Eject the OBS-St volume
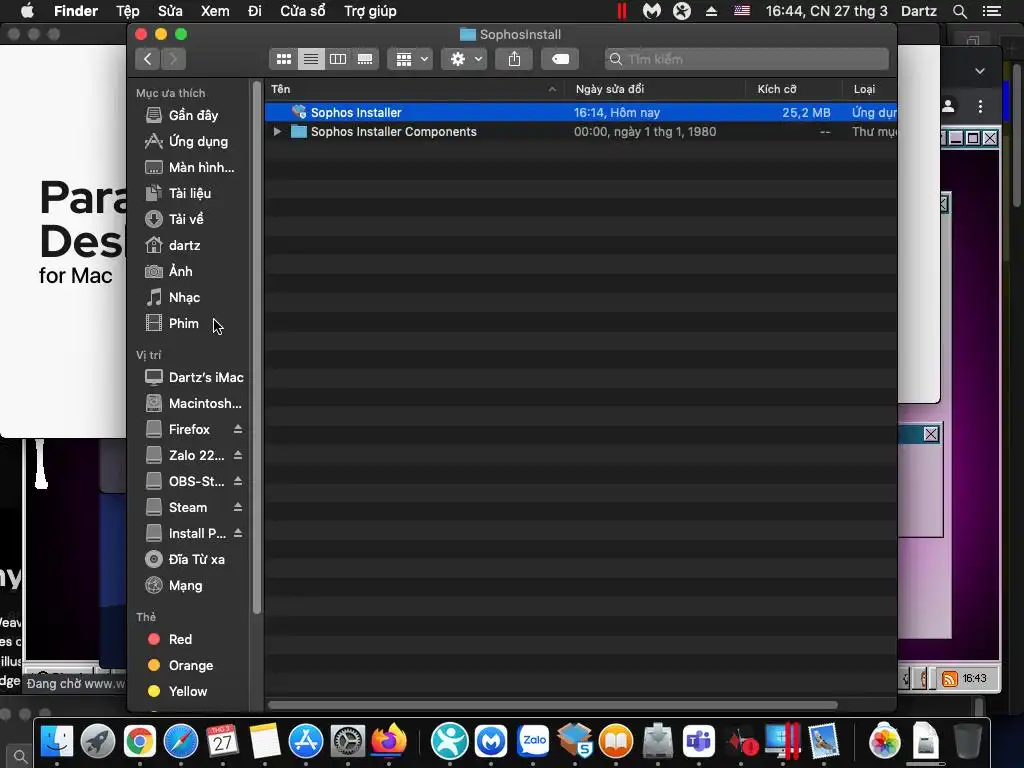Screen dimensions: 1024x768 [238, 481]
